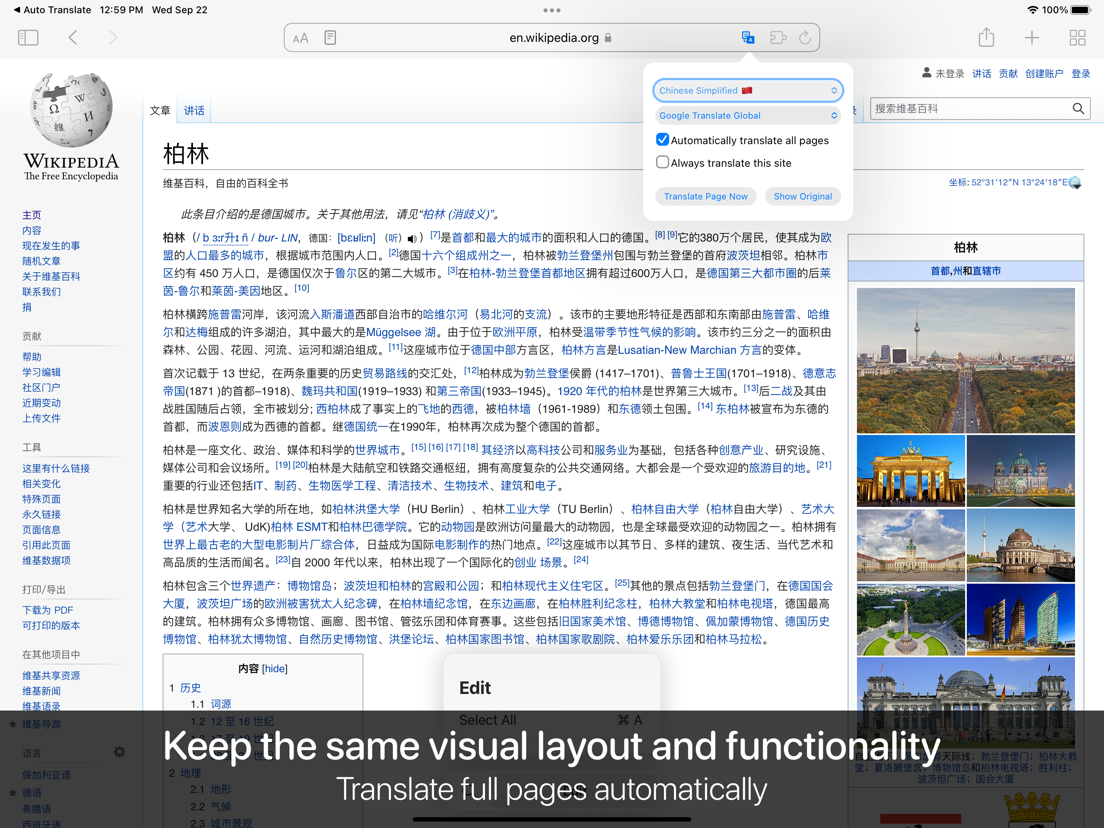Check Always translate this site
Image resolution: width=1104 pixels, height=828 pixels.
(x=663, y=162)
